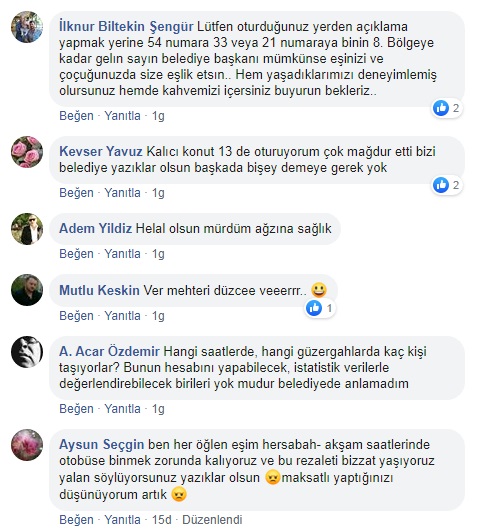Open the like reaction count on Kevser Yavuz's comment
Viewport: 477px width, 531px height.
point(447,185)
